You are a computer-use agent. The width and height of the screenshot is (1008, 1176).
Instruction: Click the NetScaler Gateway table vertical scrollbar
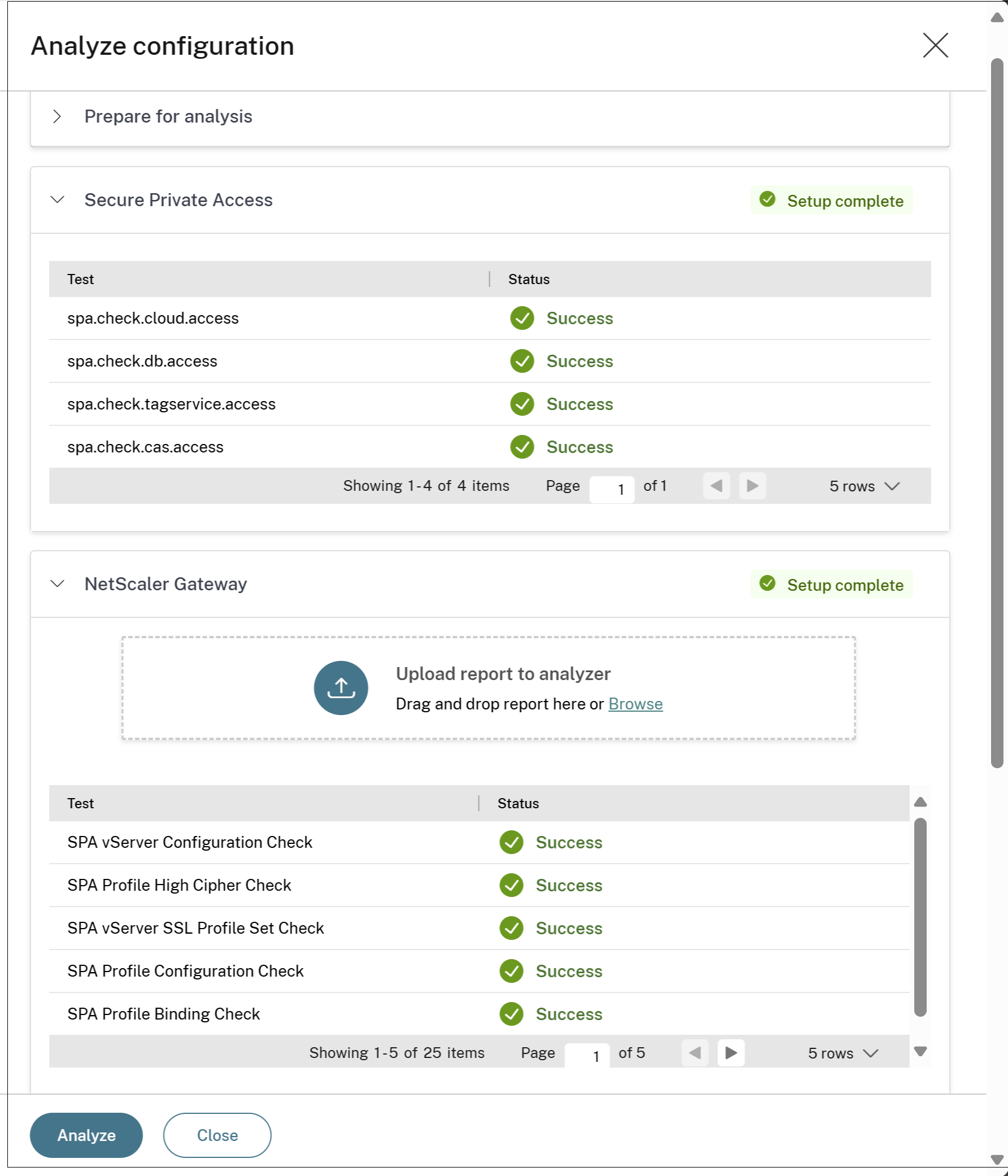(920, 917)
